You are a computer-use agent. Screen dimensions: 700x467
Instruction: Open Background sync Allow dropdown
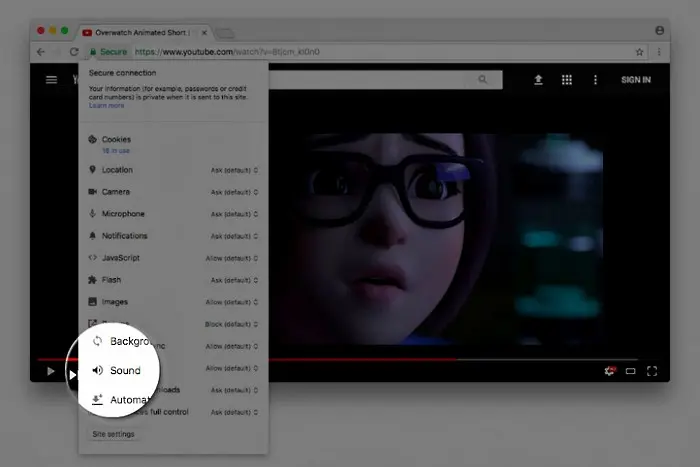coord(232,346)
